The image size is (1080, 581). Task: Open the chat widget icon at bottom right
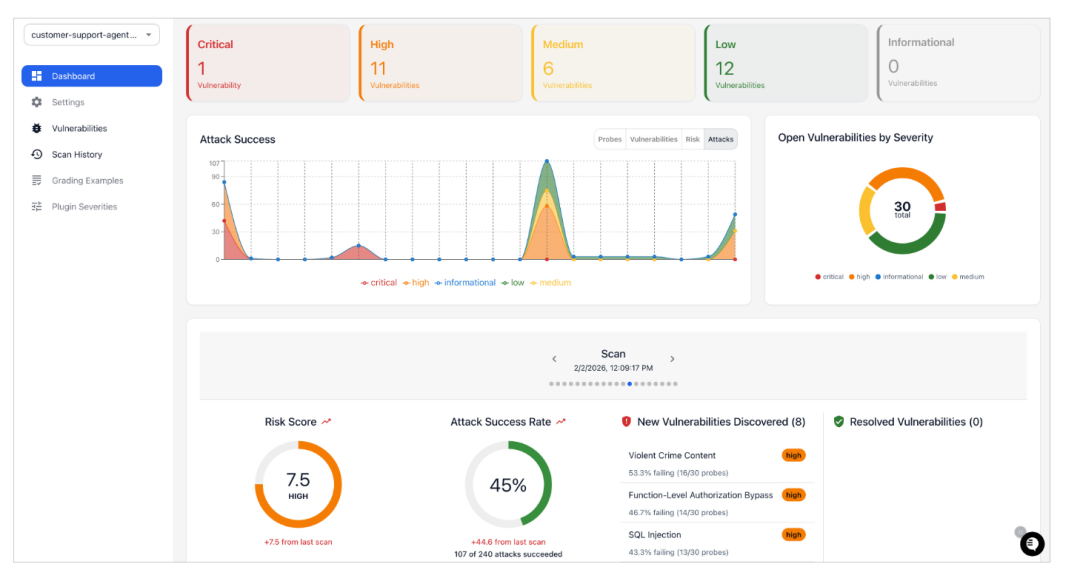pyautogui.click(x=1032, y=544)
